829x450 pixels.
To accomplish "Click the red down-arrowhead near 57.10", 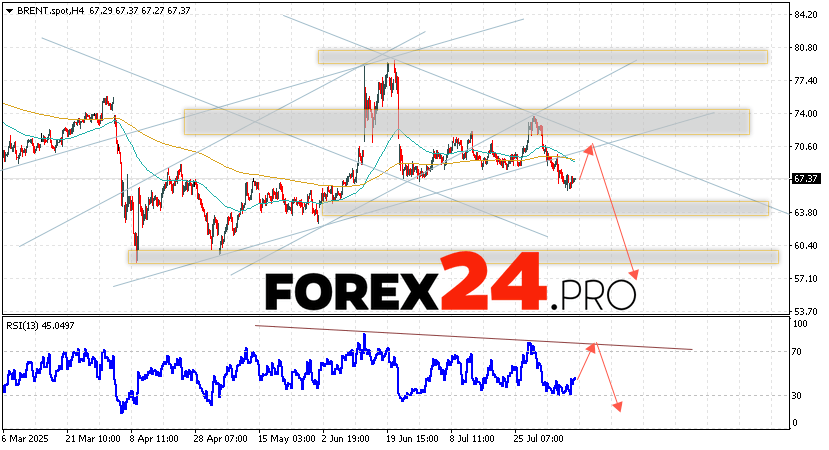I will (632, 276).
